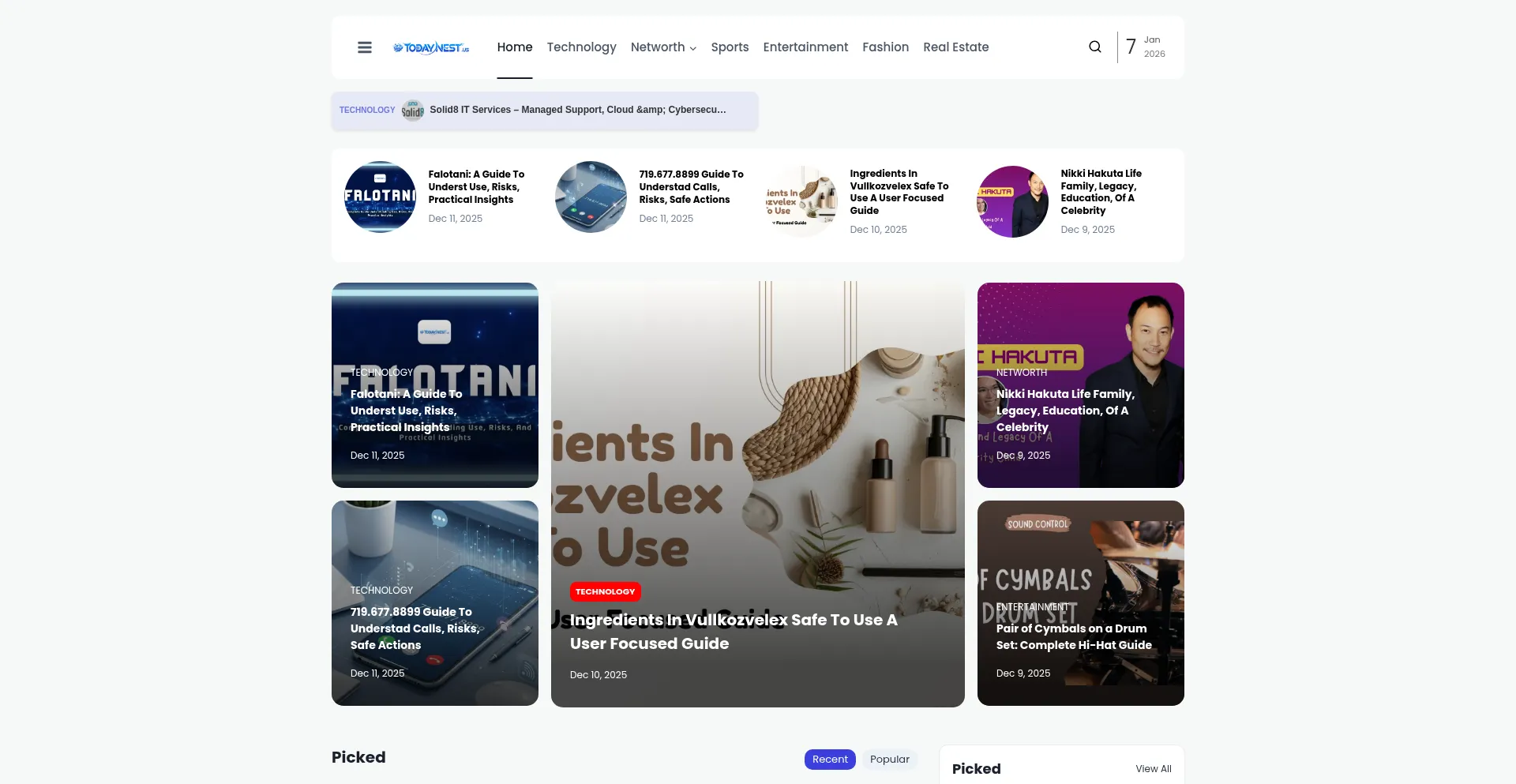Select the Recent tab
The height and width of the screenshot is (784, 1516).
(x=830, y=760)
